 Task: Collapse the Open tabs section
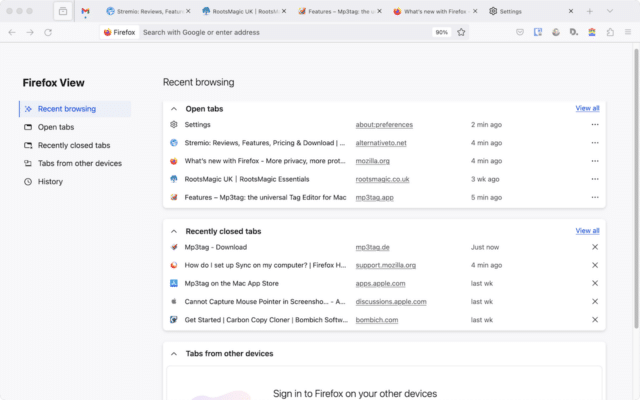point(174,109)
